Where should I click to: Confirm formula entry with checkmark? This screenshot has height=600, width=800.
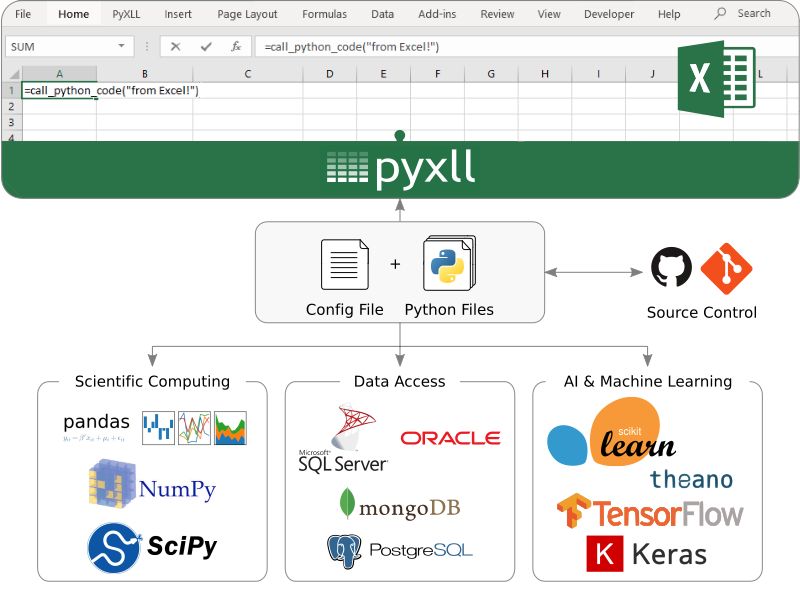point(206,46)
